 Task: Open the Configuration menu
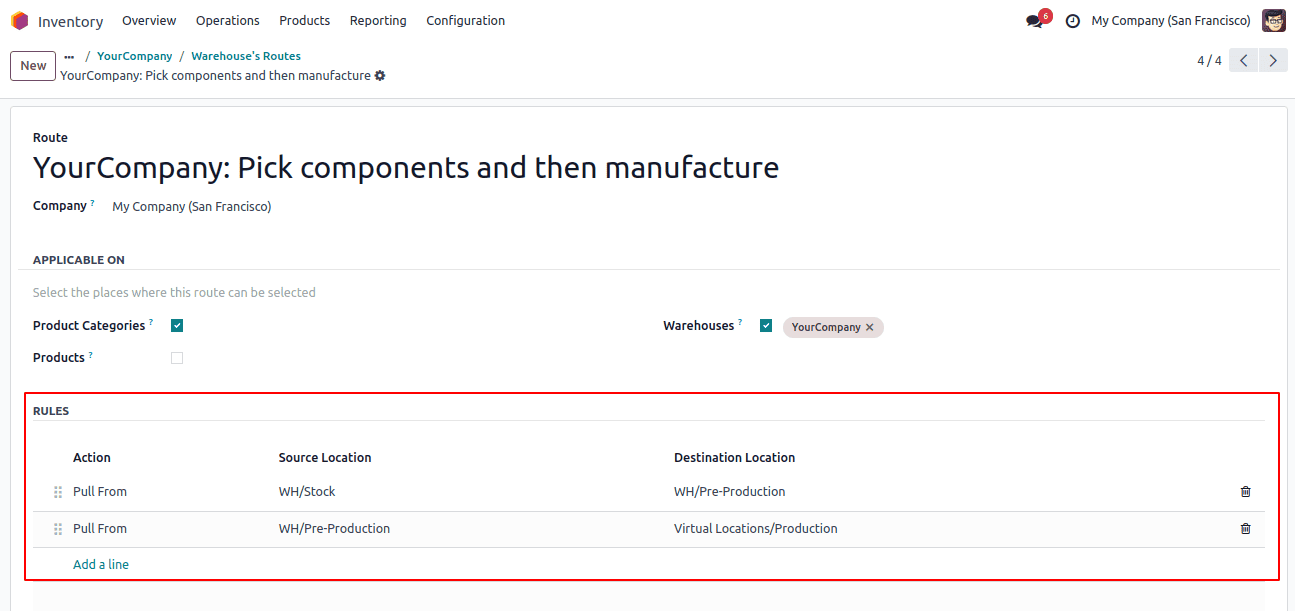pyautogui.click(x=465, y=21)
